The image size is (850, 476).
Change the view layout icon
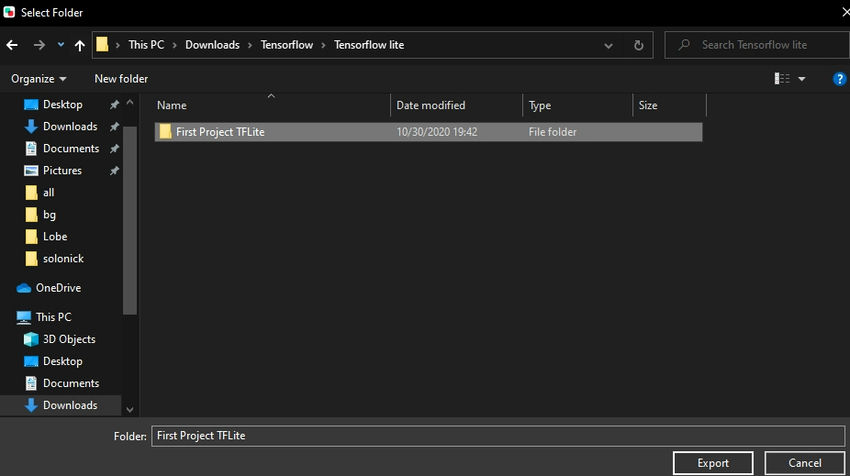tap(782, 79)
